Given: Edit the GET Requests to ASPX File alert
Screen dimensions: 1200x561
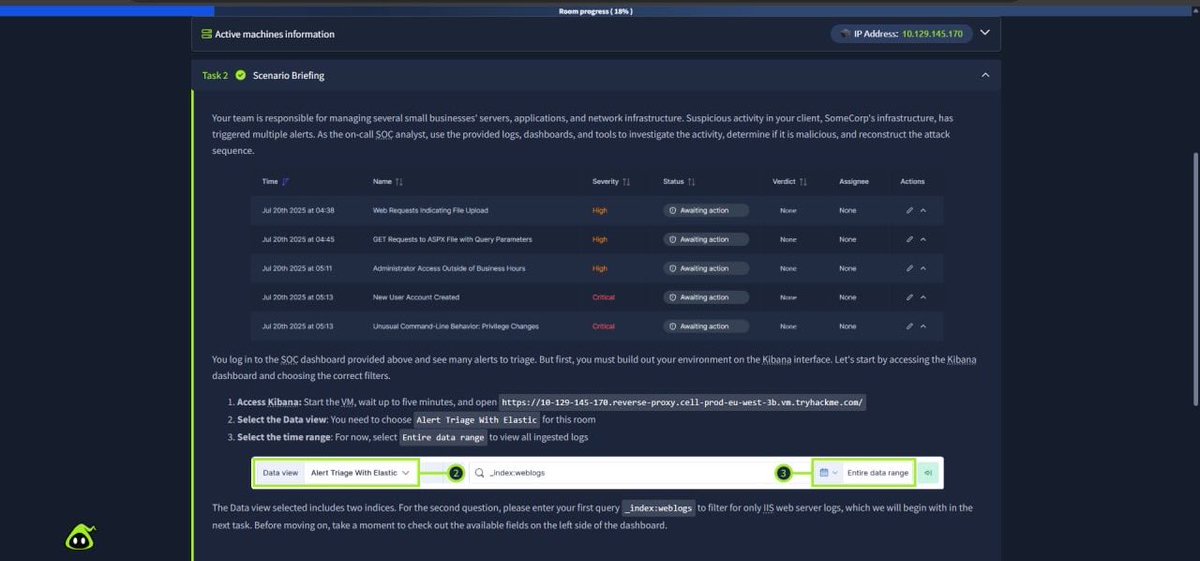Looking at the screenshot, I should click(909, 240).
